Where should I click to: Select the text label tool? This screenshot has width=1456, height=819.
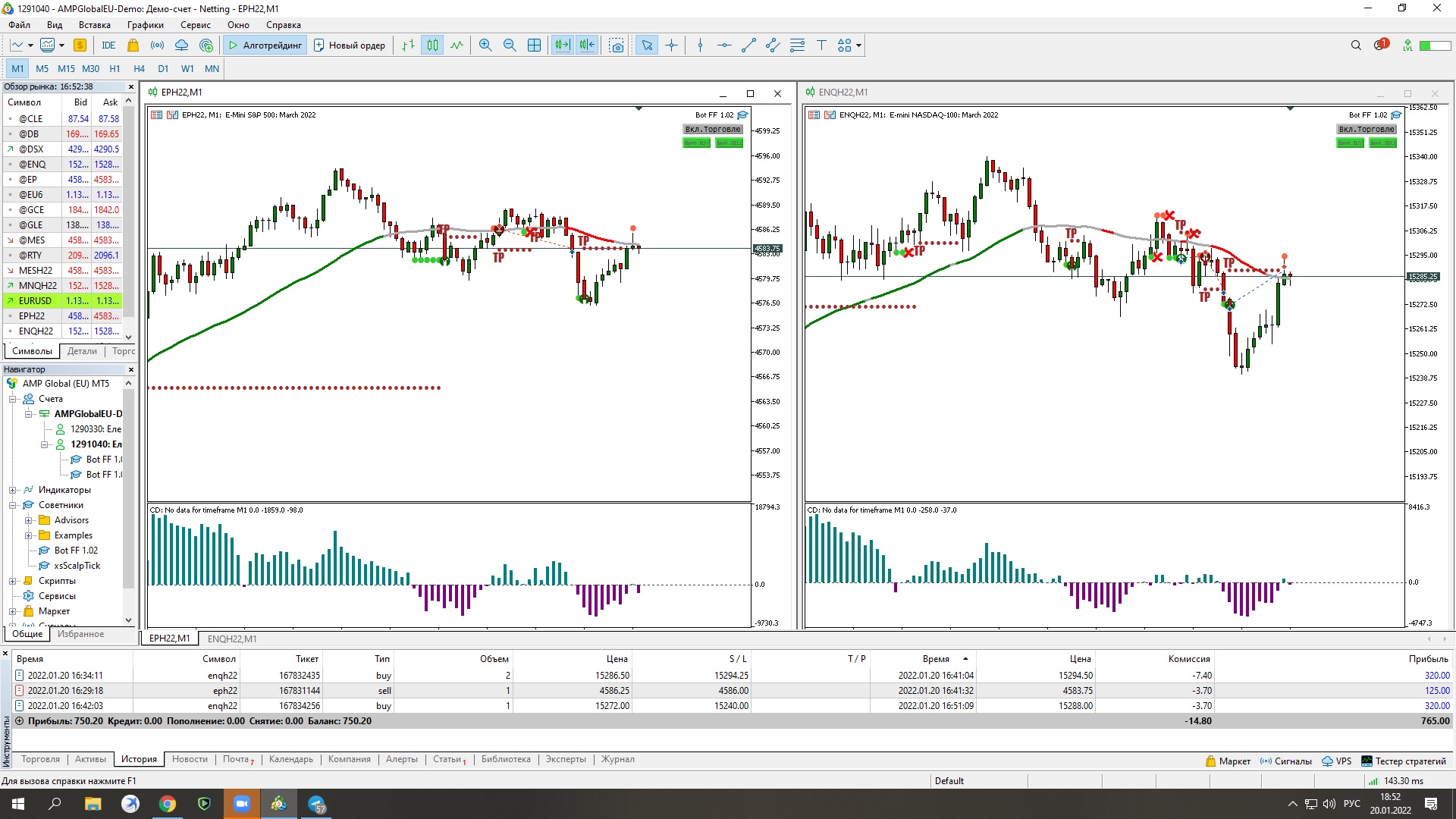point(821,45)
